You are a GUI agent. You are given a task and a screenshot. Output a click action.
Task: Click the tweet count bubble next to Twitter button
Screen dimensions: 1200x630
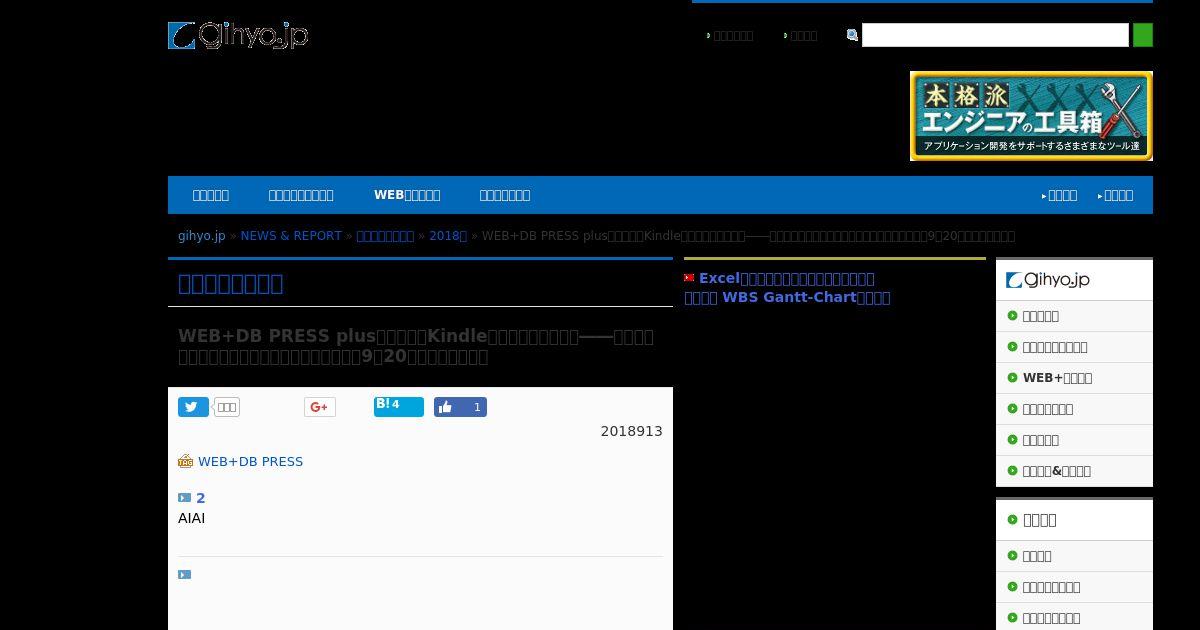227,407
